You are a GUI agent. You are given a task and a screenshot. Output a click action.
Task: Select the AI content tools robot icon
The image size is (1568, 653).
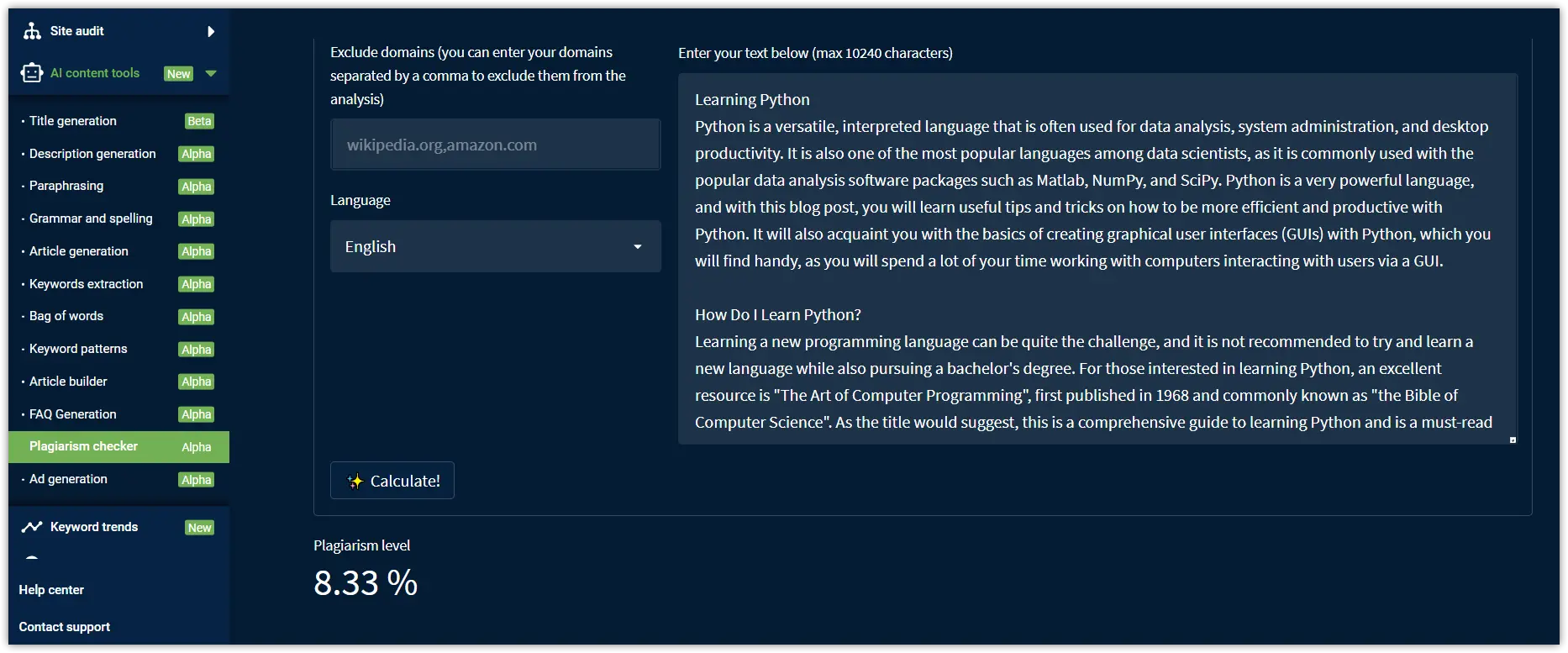pyautogui.click(x=31, y=72)
